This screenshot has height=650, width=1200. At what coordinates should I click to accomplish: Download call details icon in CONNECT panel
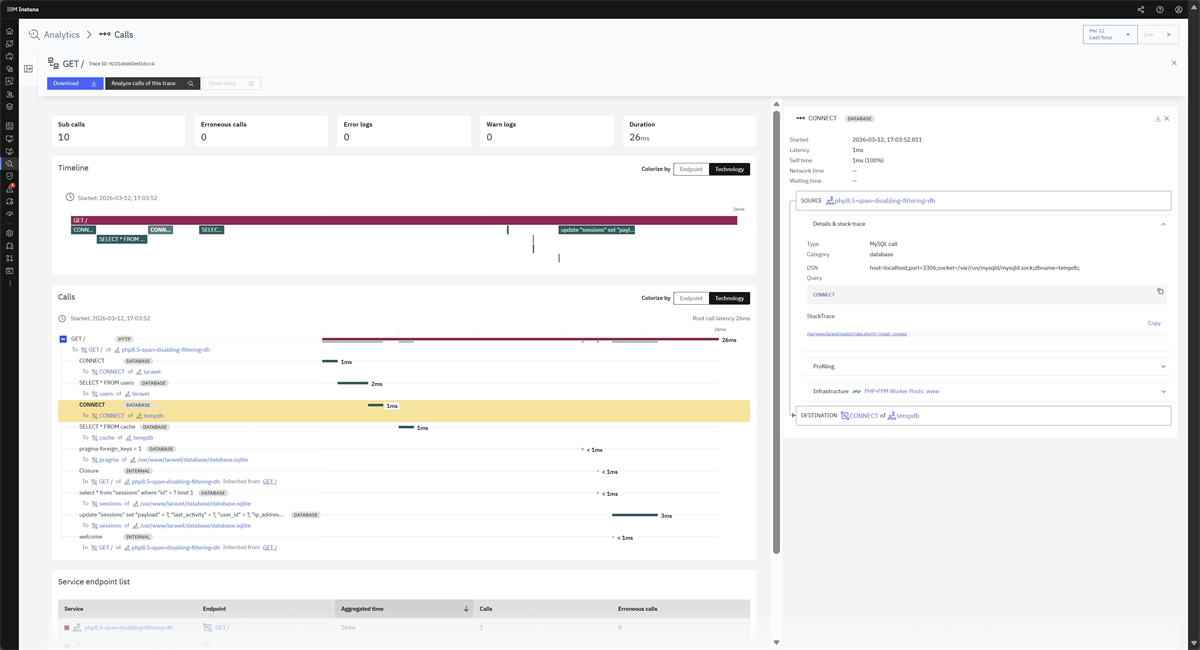(x=1158, y=118)
